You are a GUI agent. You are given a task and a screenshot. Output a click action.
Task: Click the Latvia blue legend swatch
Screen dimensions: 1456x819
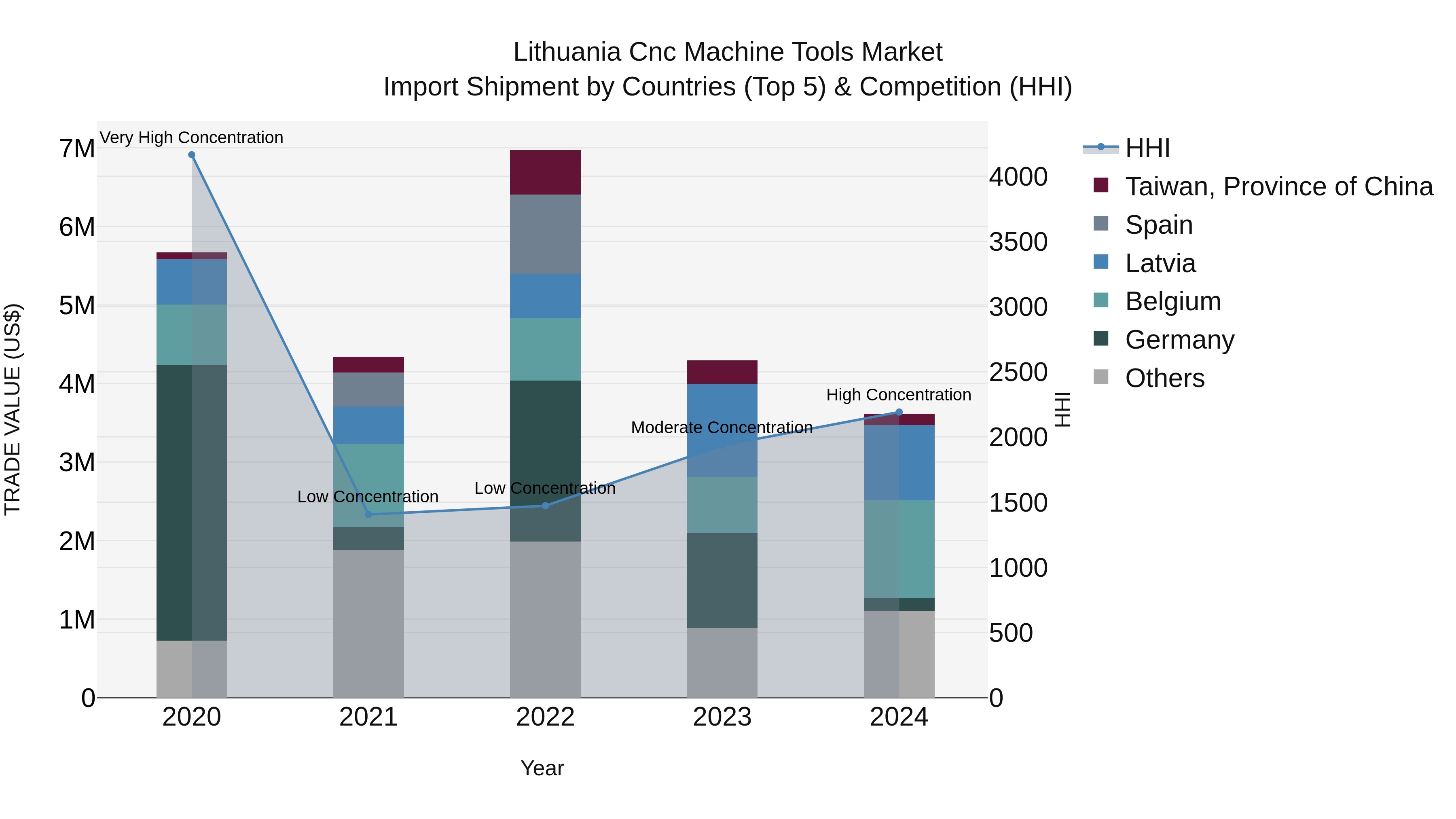pos(1101,262)
